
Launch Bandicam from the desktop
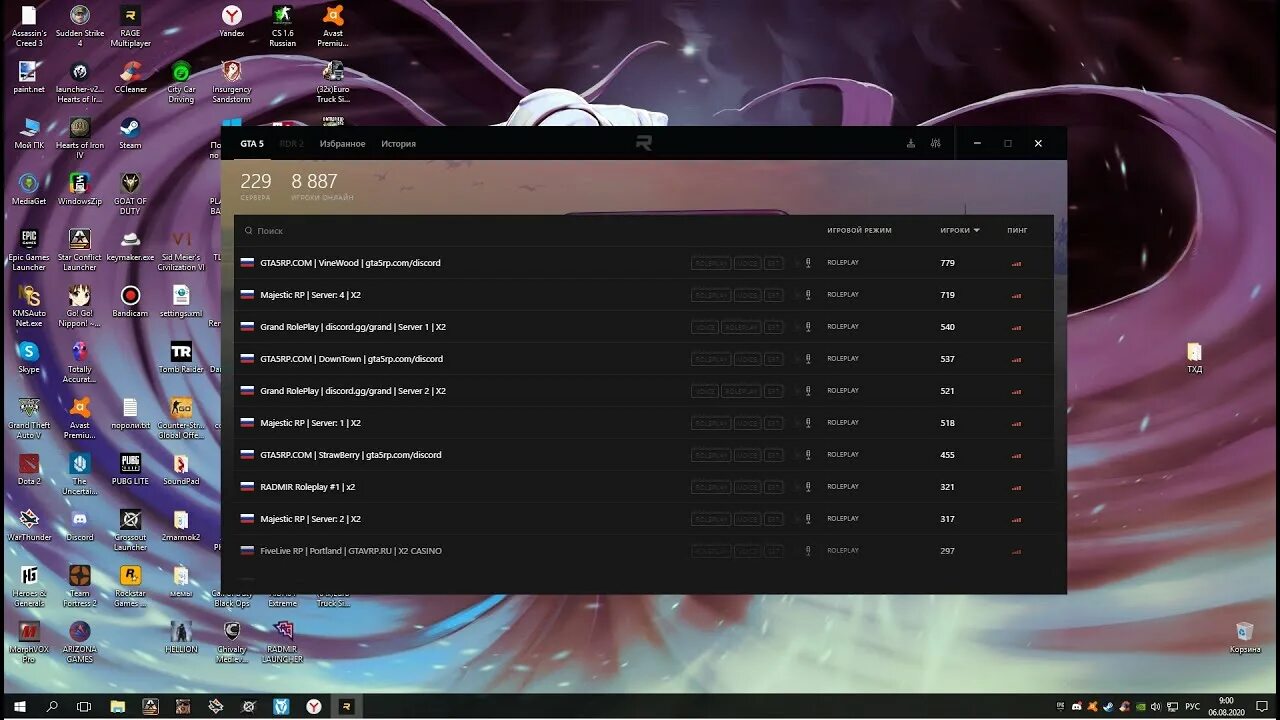click(130, 300)
